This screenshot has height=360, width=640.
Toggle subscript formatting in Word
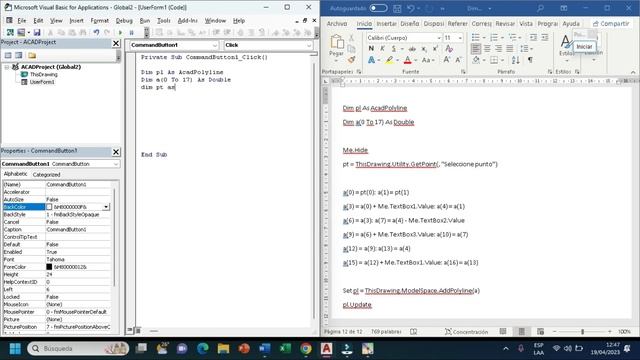(424, 49)
